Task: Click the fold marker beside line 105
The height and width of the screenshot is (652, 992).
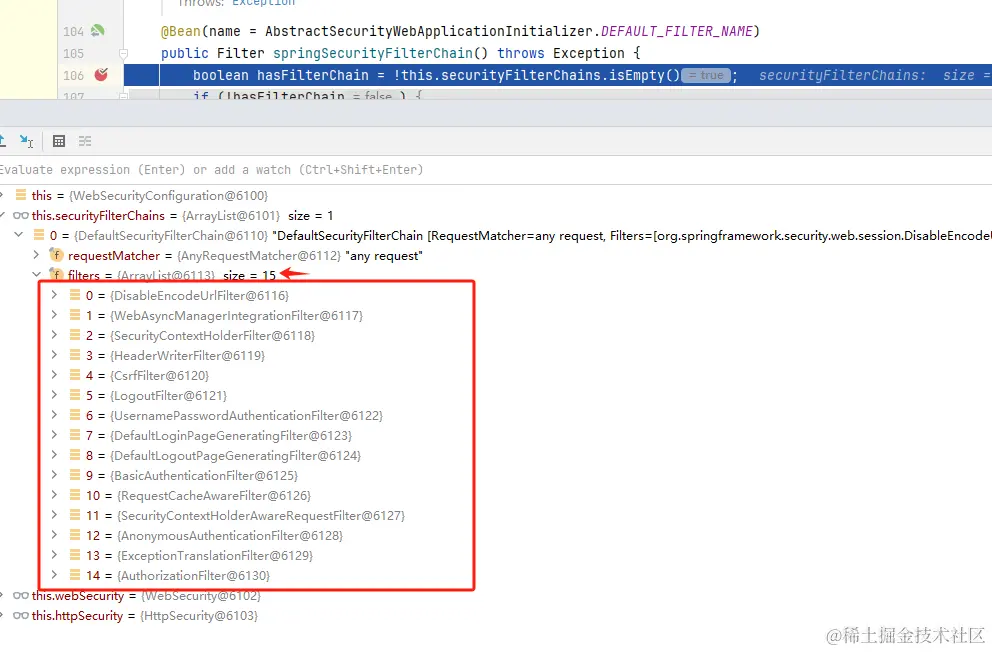Action: pyautogui.click(x=123, y=53)
